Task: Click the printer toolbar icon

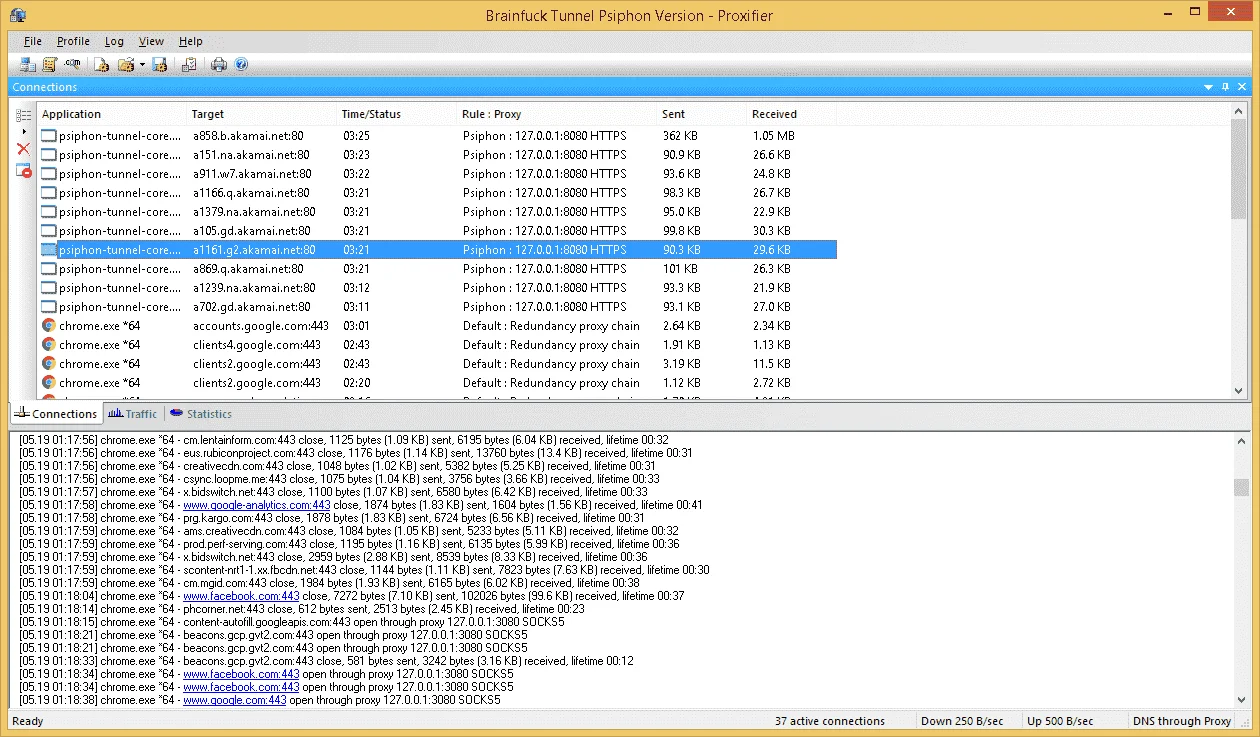Action: point(219,65)
